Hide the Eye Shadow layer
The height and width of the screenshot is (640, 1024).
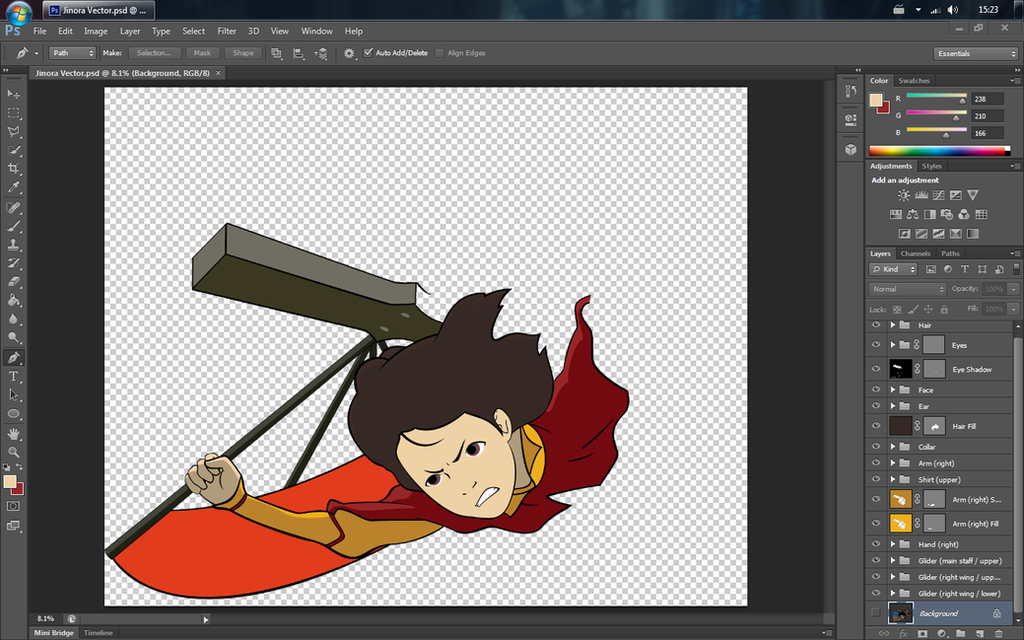[876, 369]
